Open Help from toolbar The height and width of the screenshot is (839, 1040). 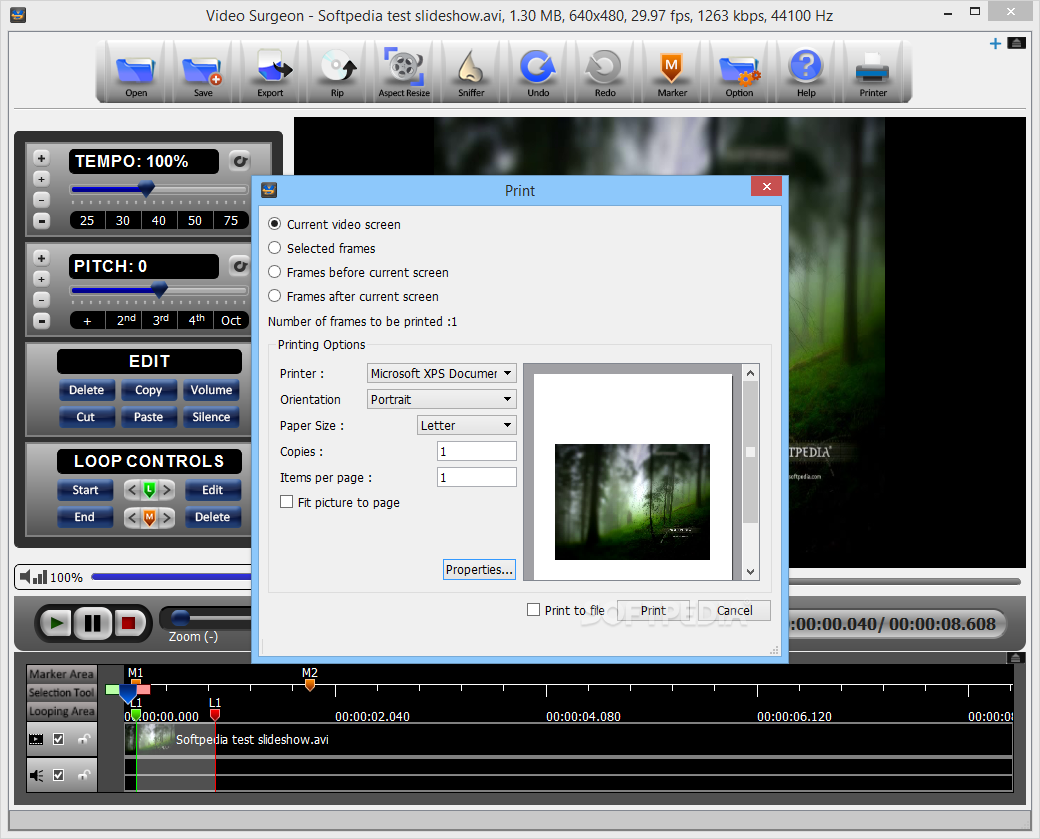pyautogui.click(x=806, y=73)
